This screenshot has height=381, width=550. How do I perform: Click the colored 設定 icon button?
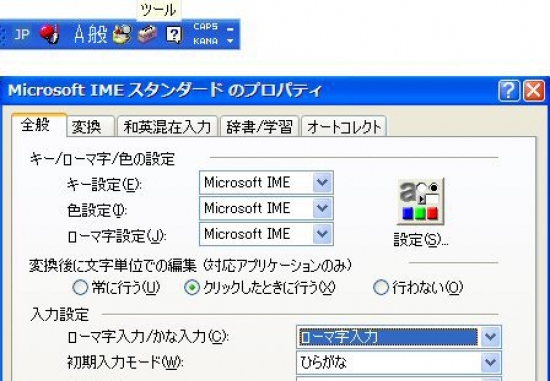point(420,201)
